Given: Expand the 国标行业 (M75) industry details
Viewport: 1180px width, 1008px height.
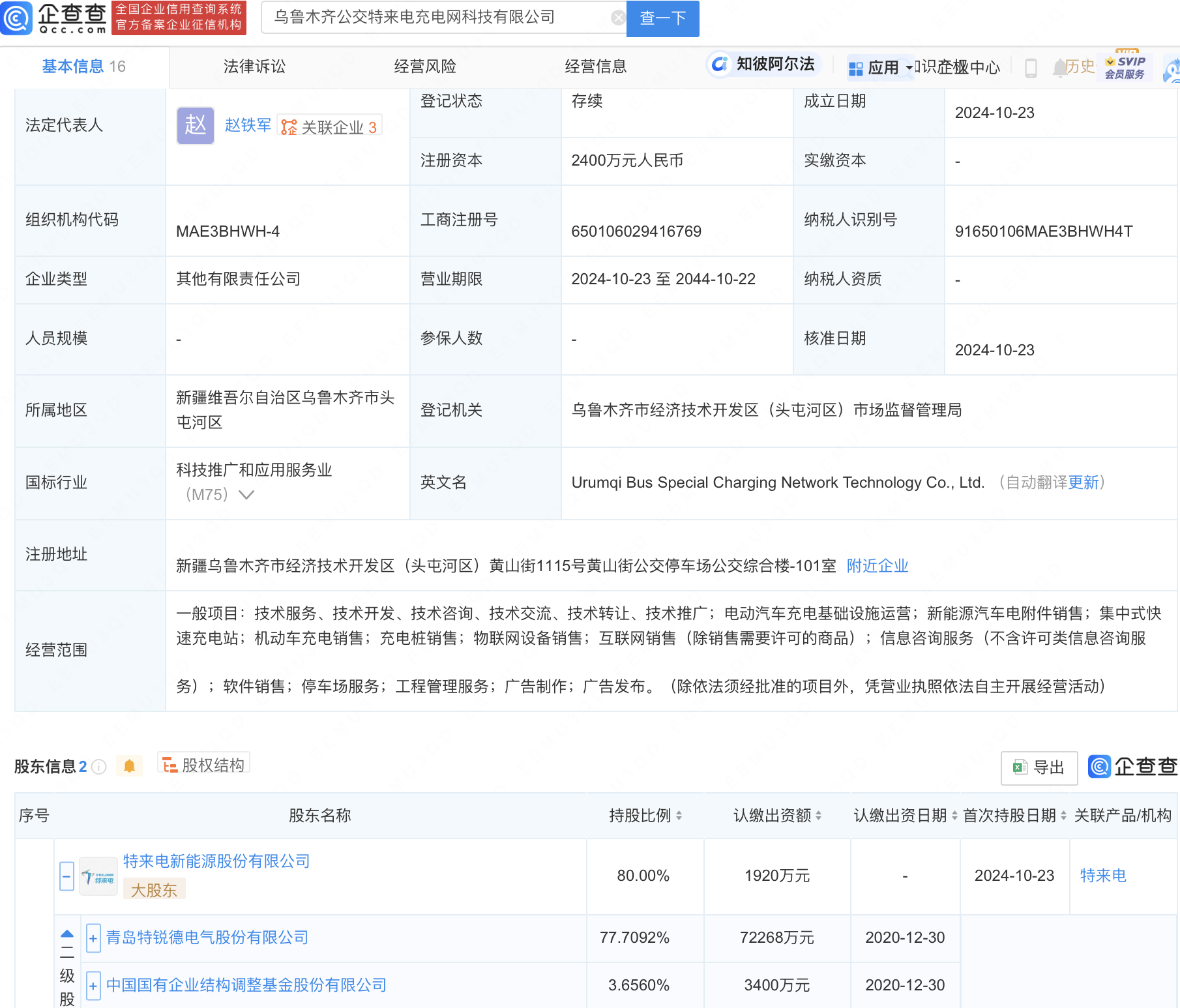Looking at the screenshot, I should click(x=245, y=496).
